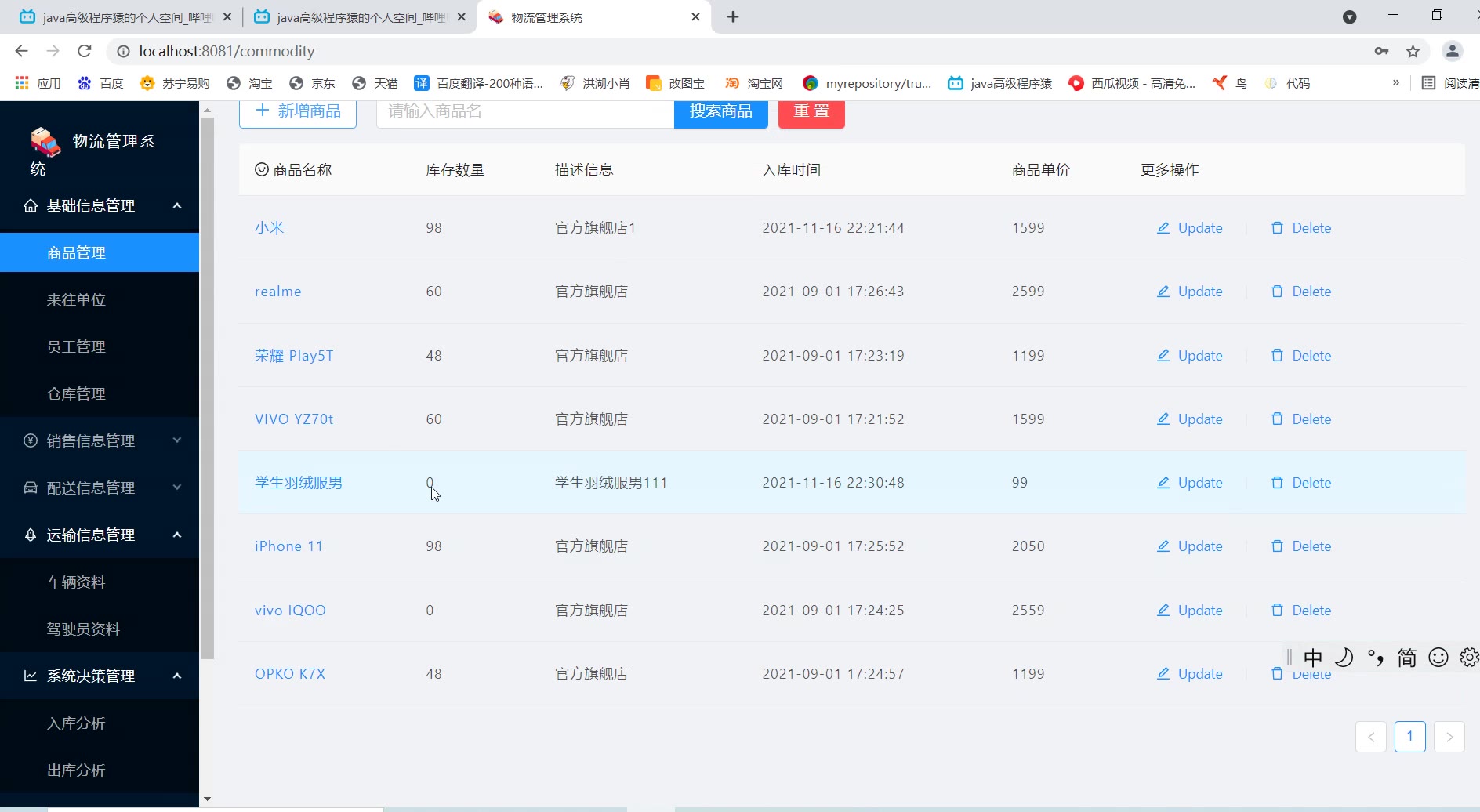Open IME settings gear icon
This screenshot has width=1480, height=812.
click(x=1470, y=657)
